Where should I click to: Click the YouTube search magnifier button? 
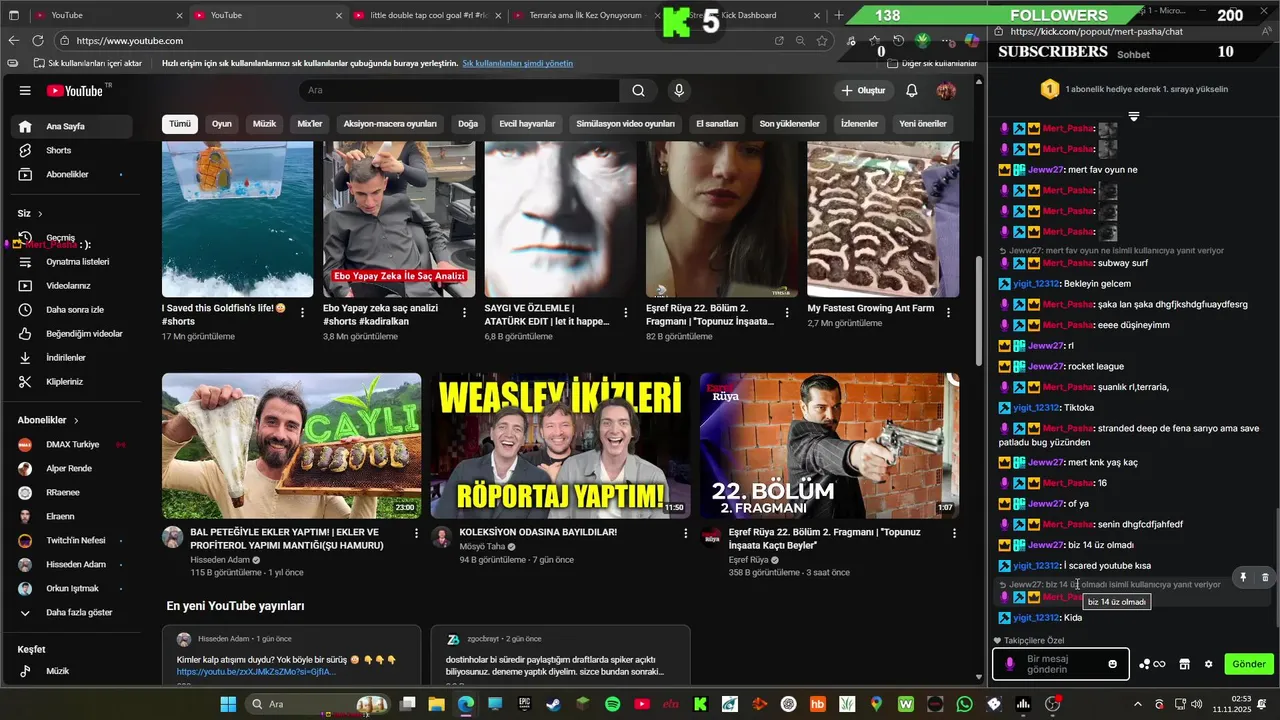[x=638, y=91]
